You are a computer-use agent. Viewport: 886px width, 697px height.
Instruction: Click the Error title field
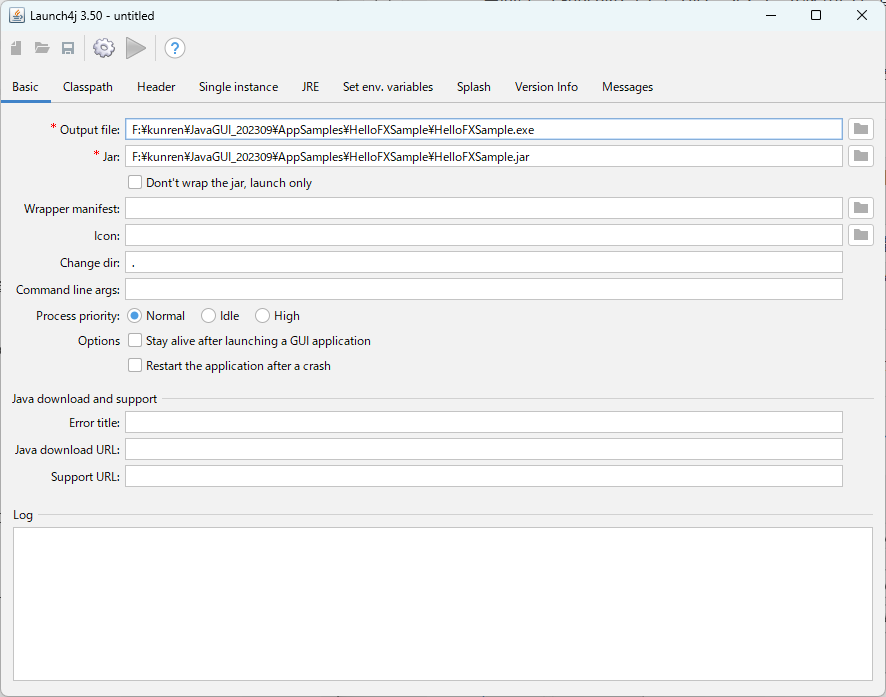pos(484,422)
